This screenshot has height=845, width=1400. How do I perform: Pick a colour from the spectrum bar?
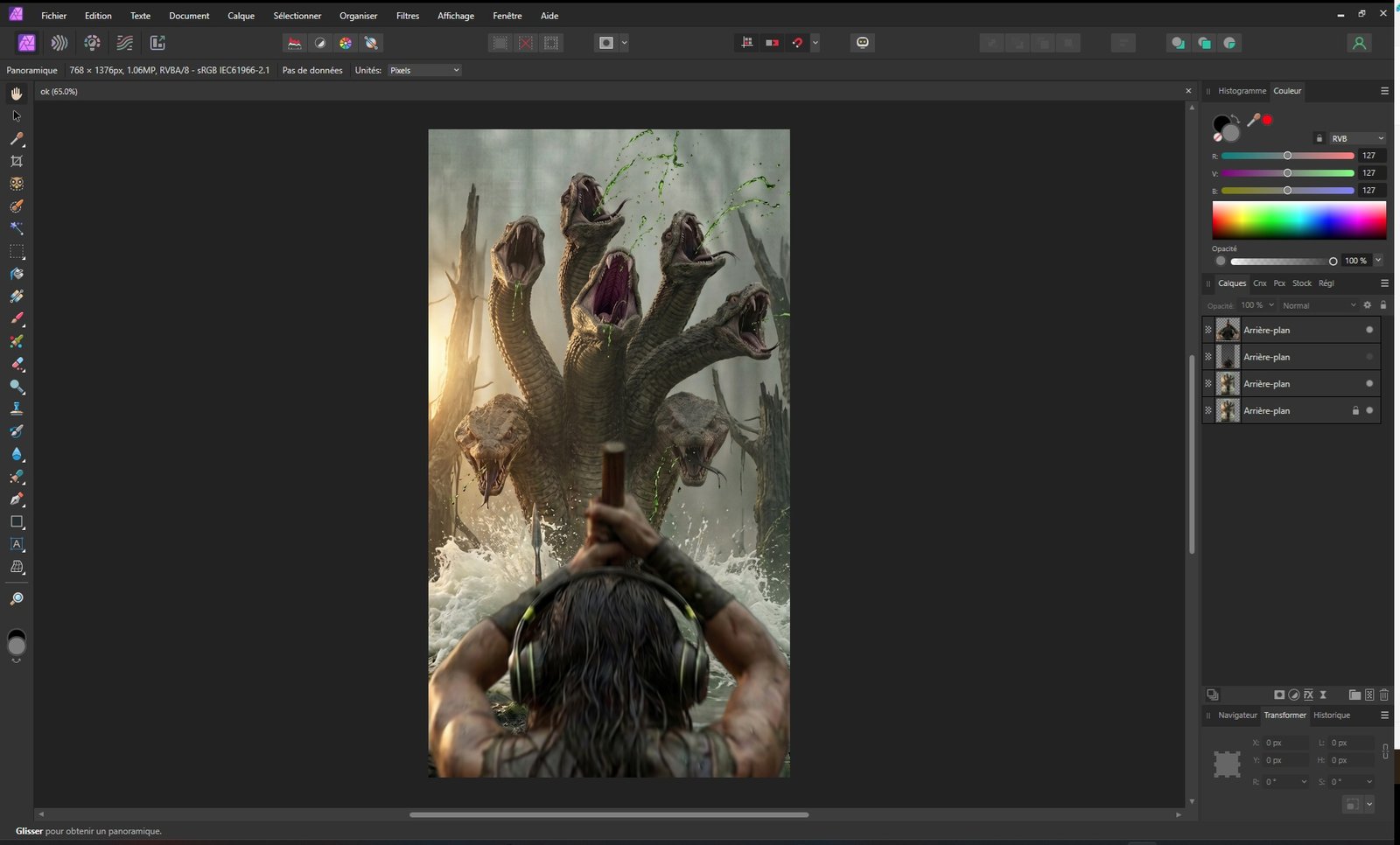(1298, 220)
